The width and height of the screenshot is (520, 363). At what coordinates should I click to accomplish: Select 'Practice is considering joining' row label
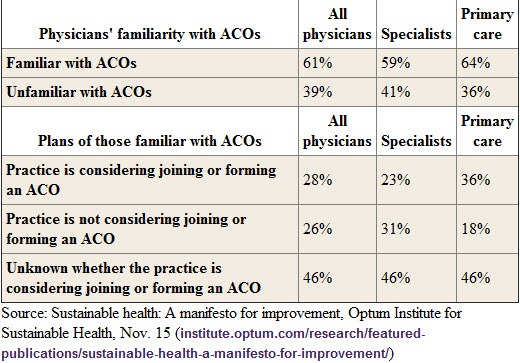pos(141,180)
